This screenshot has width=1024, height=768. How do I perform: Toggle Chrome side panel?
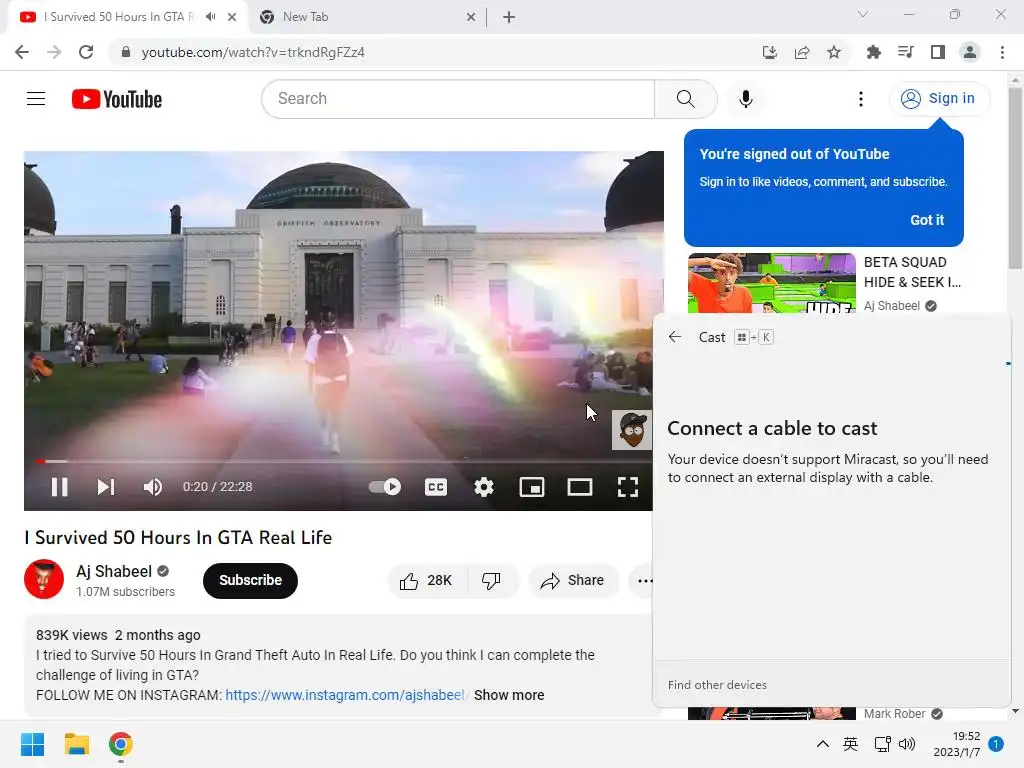click(x=938, y=52)
